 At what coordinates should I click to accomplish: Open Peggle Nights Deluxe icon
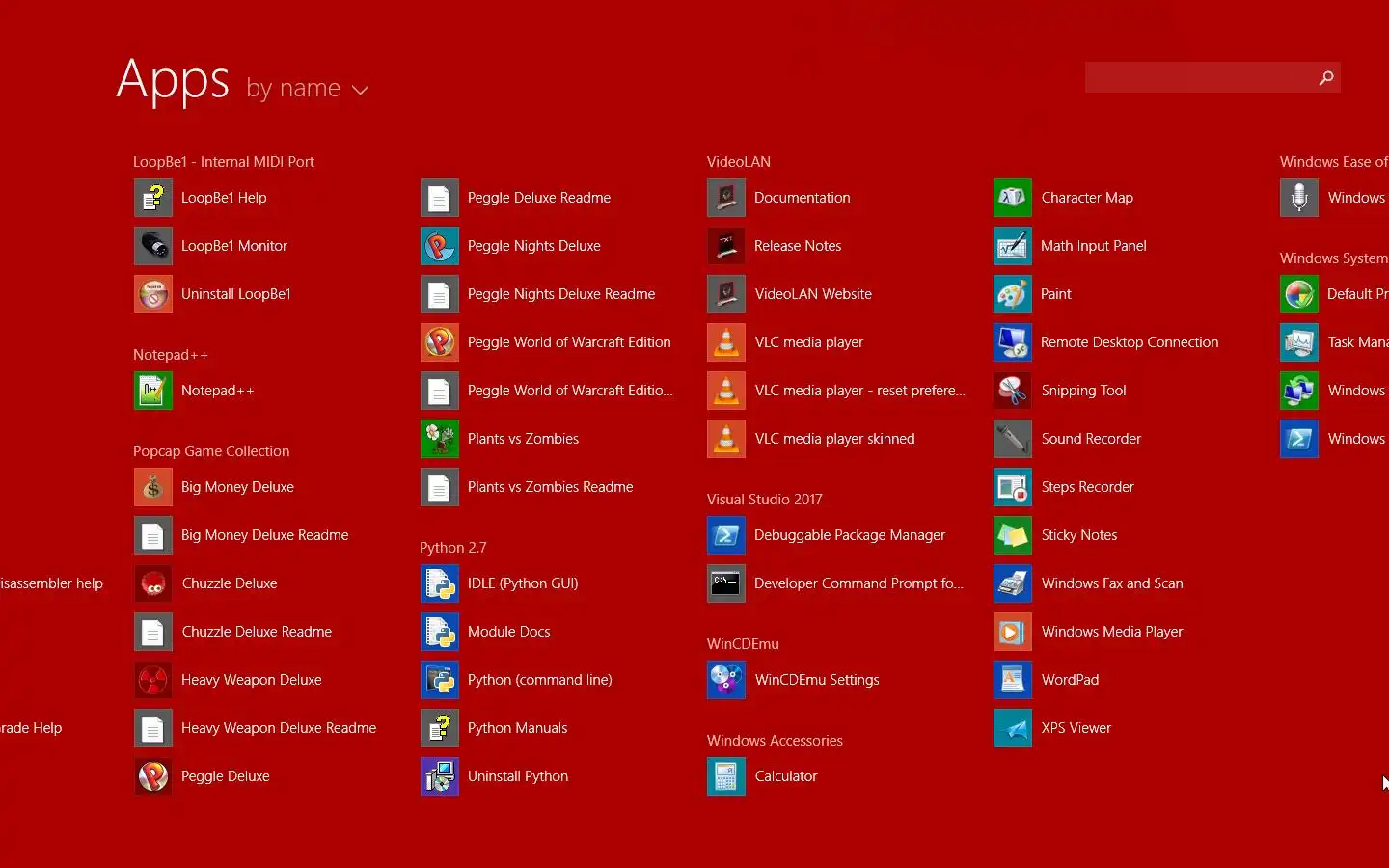click(x=439, y=246)
